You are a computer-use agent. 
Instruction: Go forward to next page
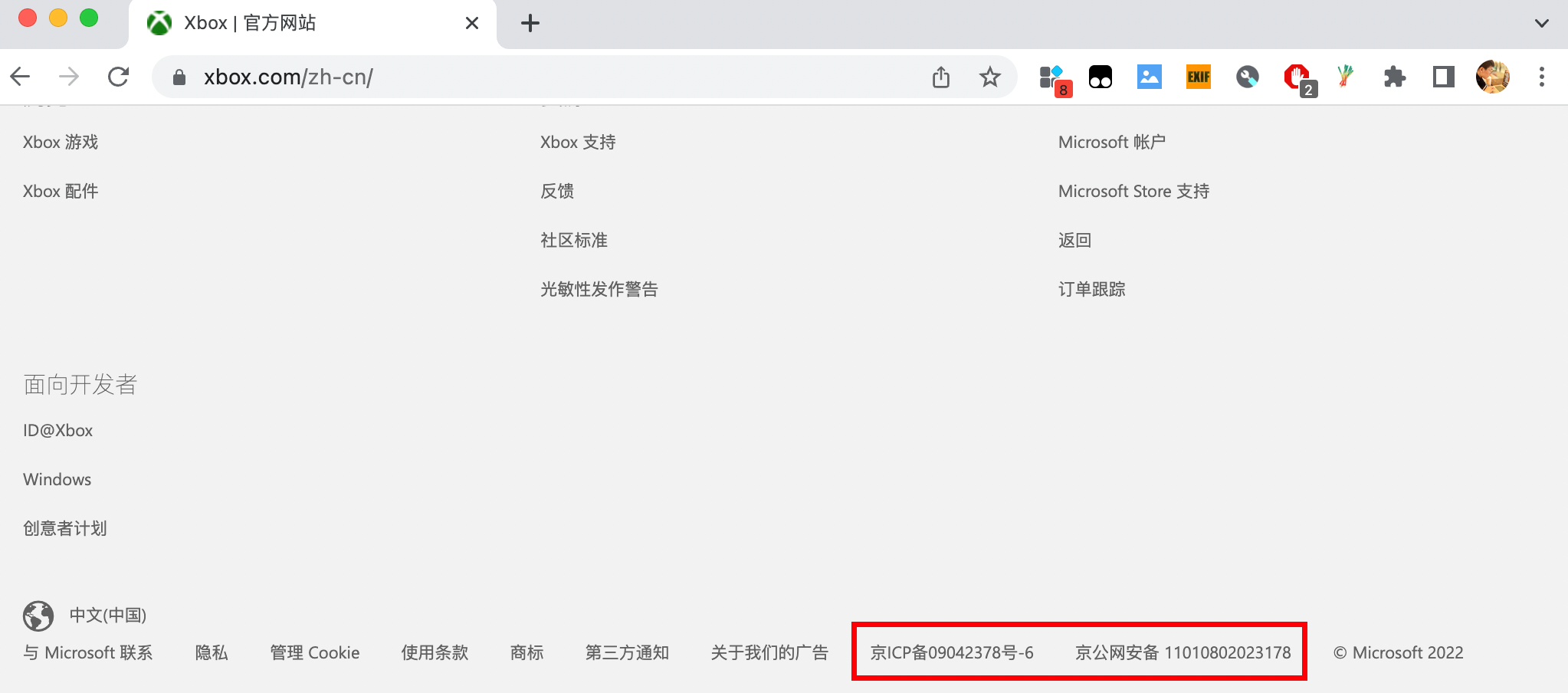[69, 77]
